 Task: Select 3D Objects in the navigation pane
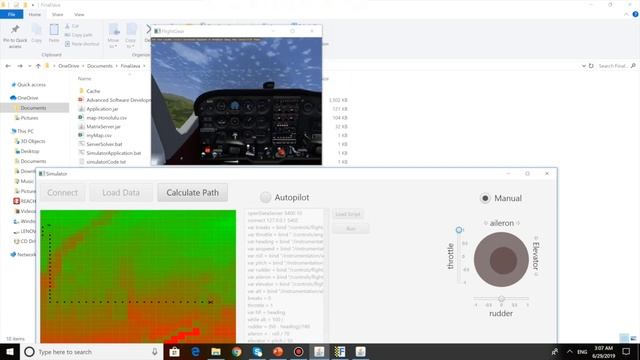[x=33, y=141]
